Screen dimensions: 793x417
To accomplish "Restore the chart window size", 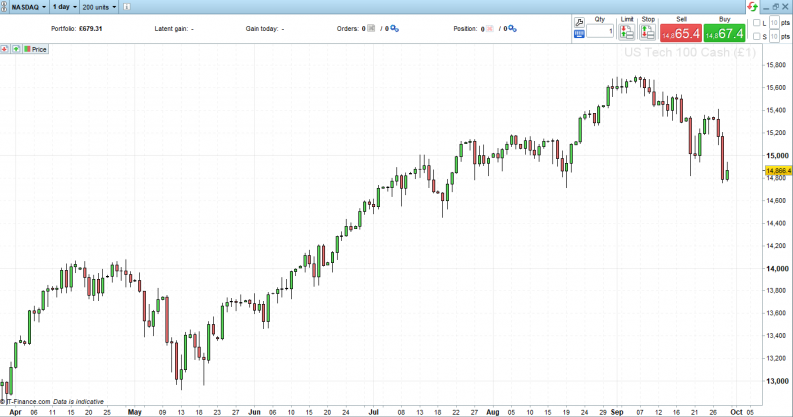I will coord(776,7).
